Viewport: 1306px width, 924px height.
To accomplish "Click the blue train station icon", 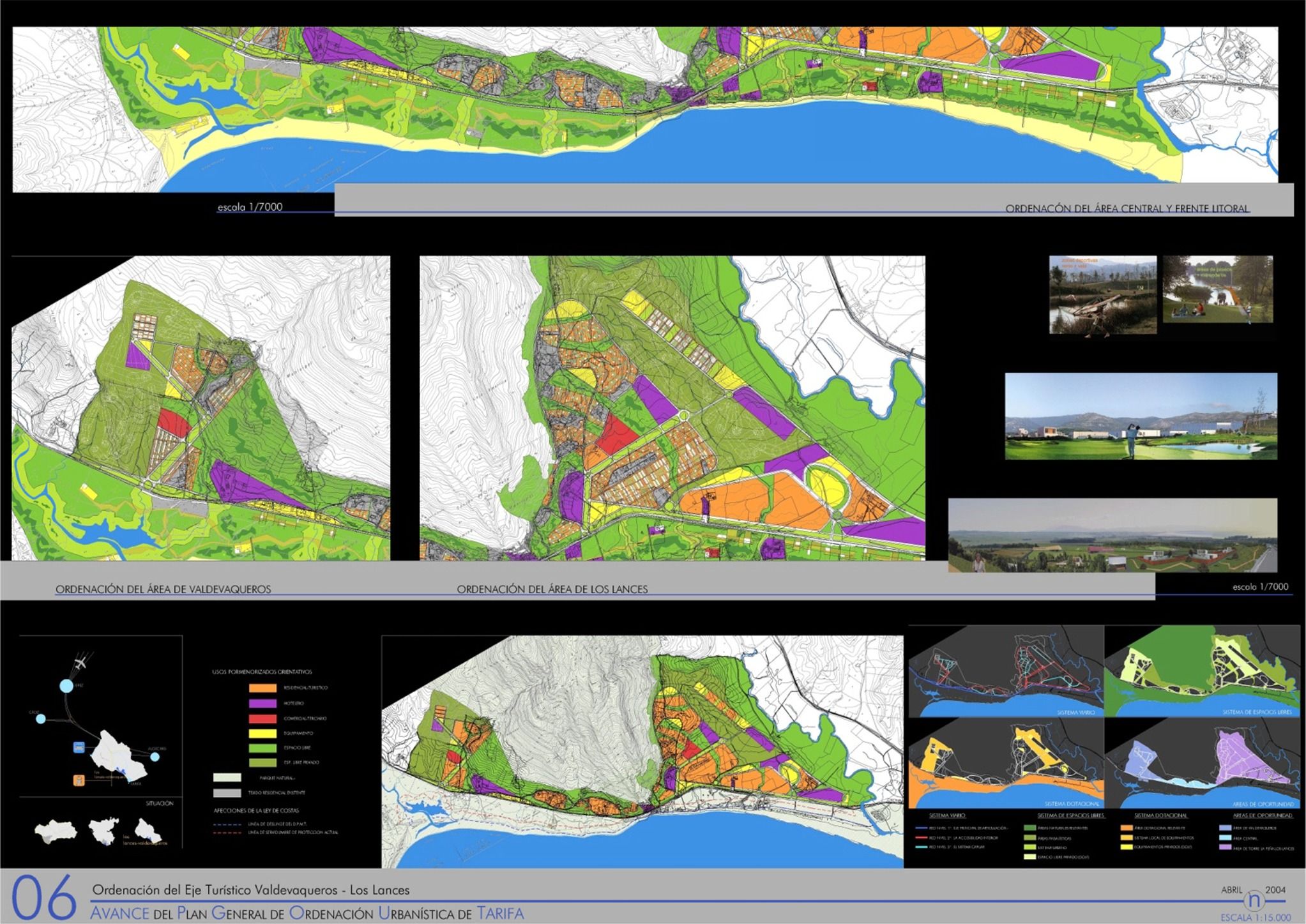I will coord(79,747).
